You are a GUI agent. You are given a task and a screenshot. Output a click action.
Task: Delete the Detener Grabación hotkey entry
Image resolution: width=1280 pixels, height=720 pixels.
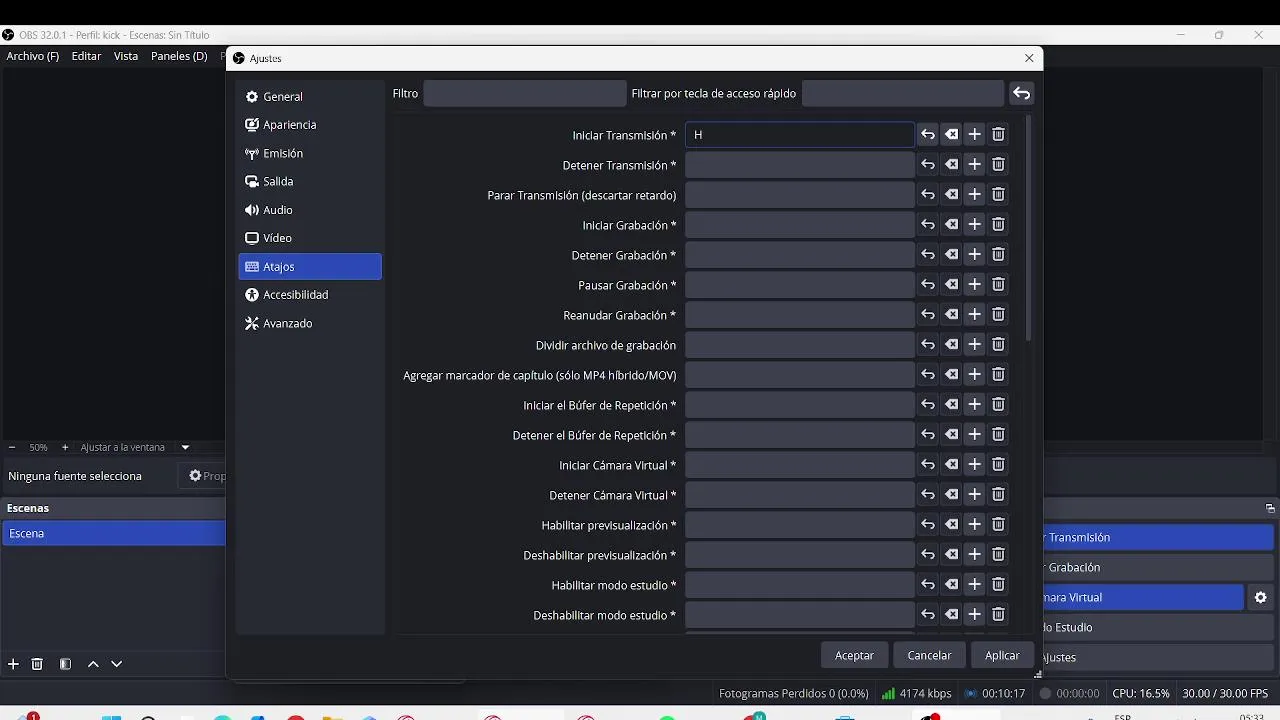click(998, 255)
